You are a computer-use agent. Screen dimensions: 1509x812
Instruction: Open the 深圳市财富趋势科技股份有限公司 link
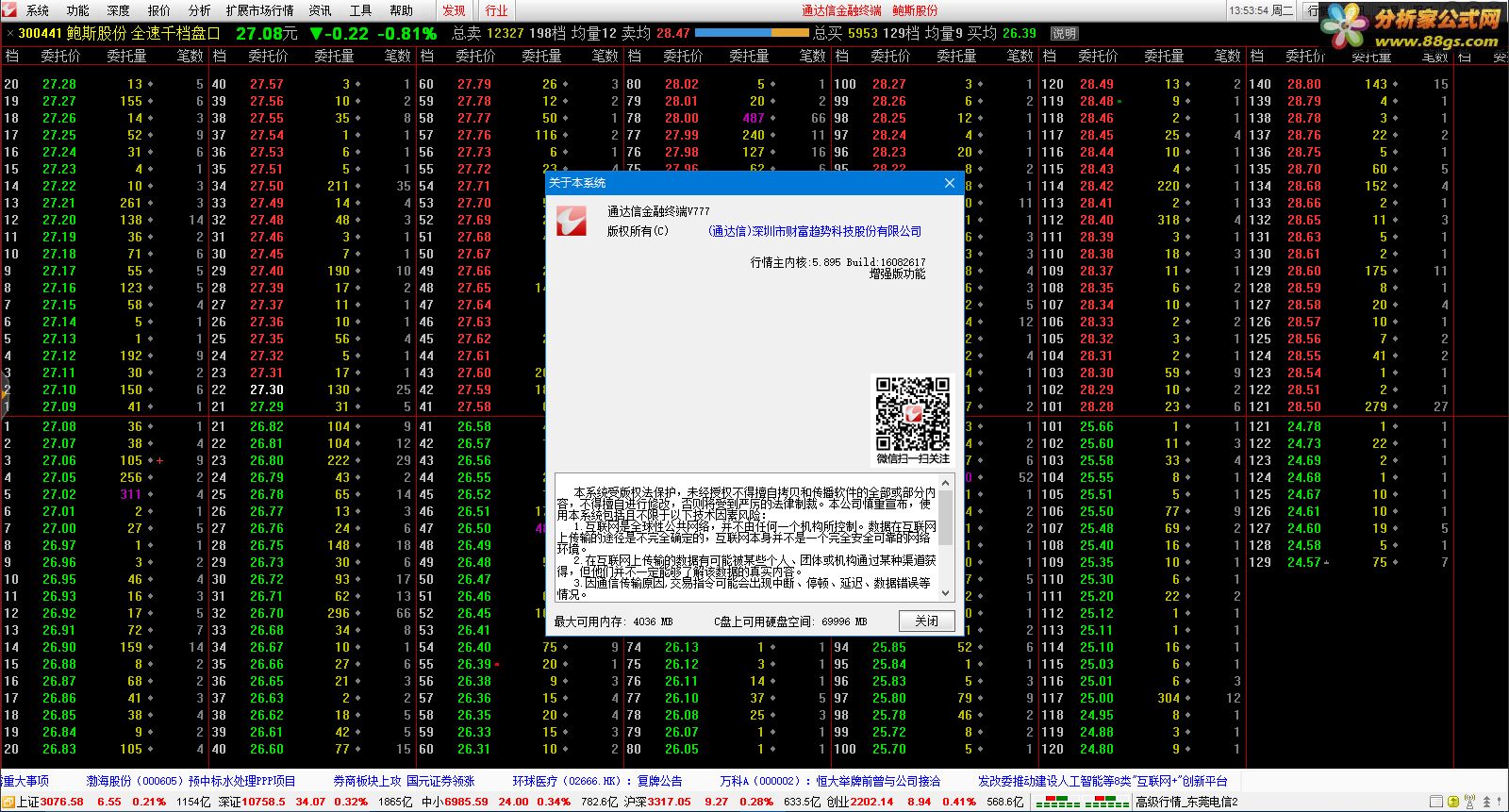815,231
